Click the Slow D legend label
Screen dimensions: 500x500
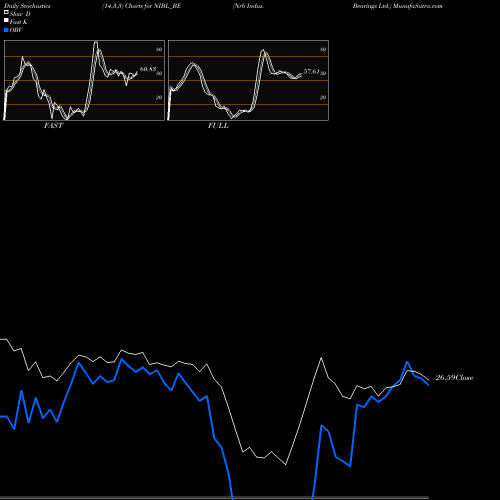[20, 14]
